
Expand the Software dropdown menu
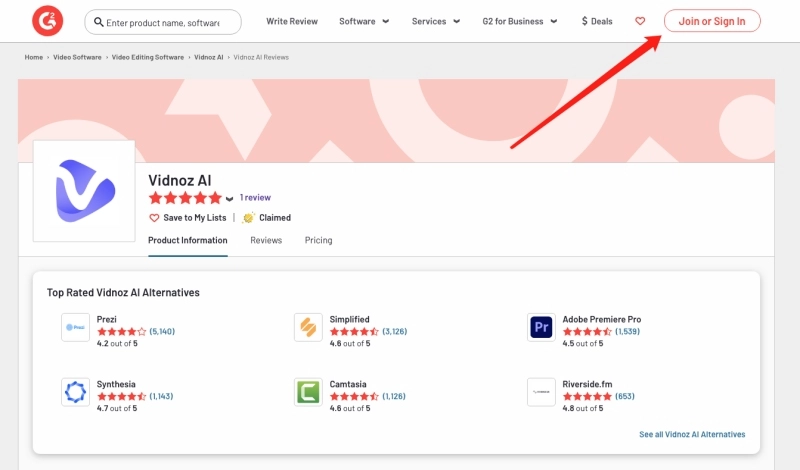364,21
